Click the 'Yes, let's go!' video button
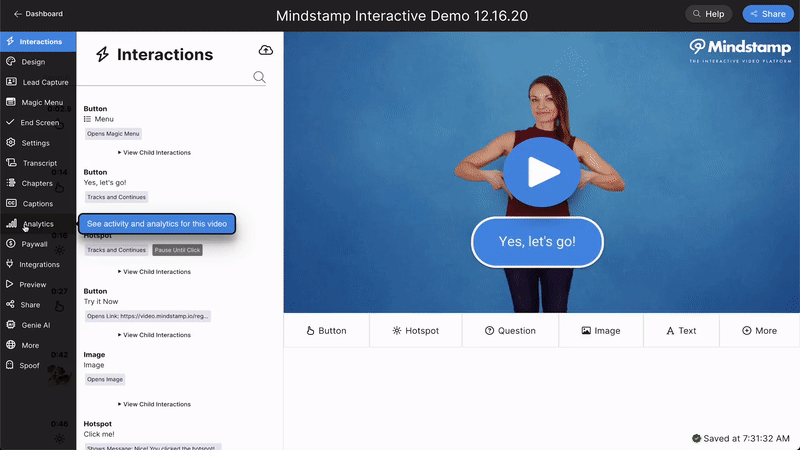800x450 pixels. [537, 242]
